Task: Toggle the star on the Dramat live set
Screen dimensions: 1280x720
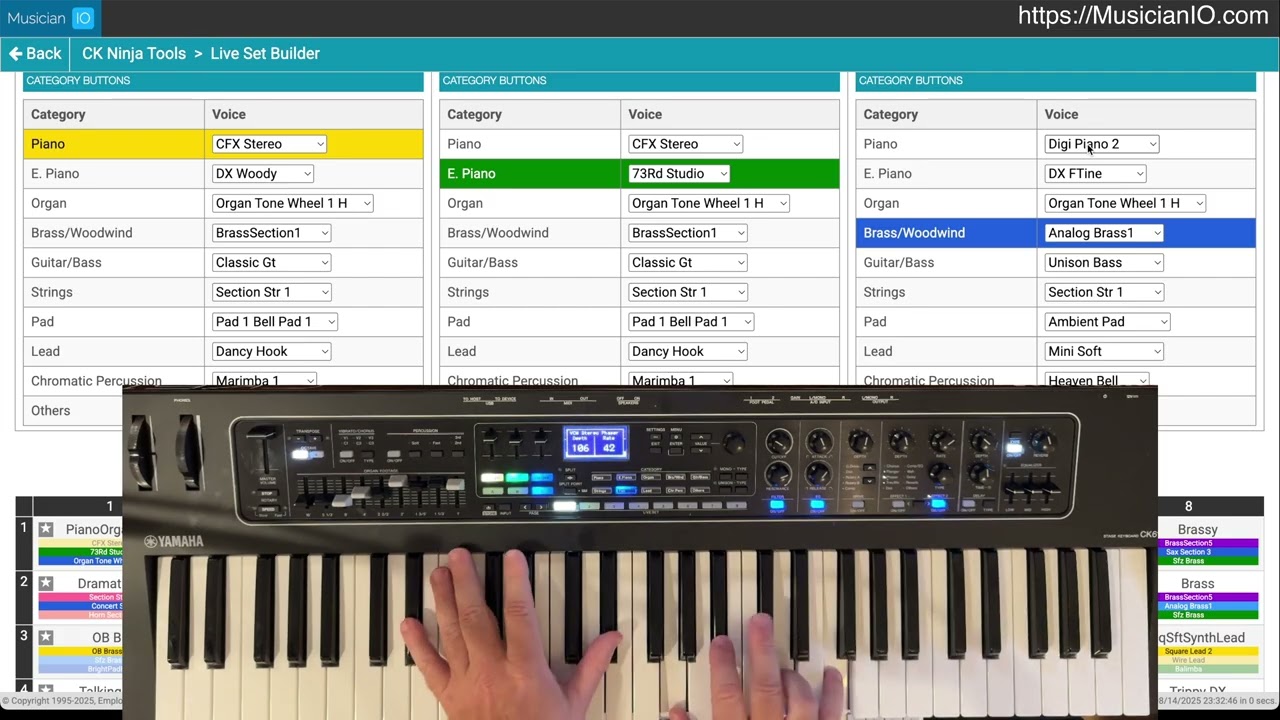Action: 46,583
